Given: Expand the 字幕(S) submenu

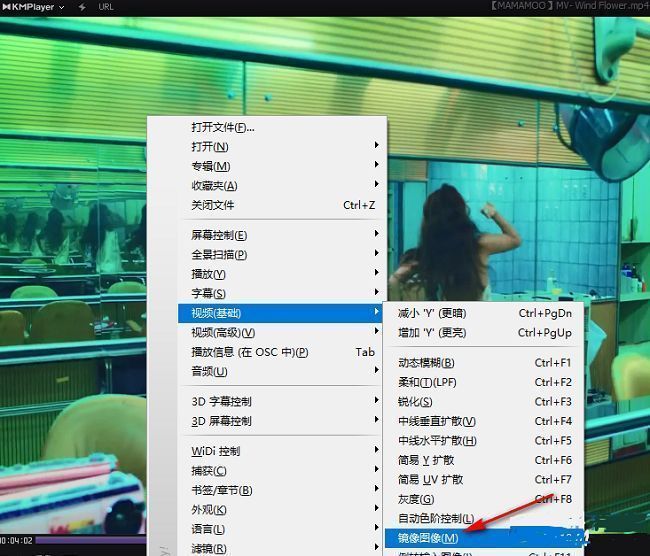Looking at the screenshot, I should 281,294.
